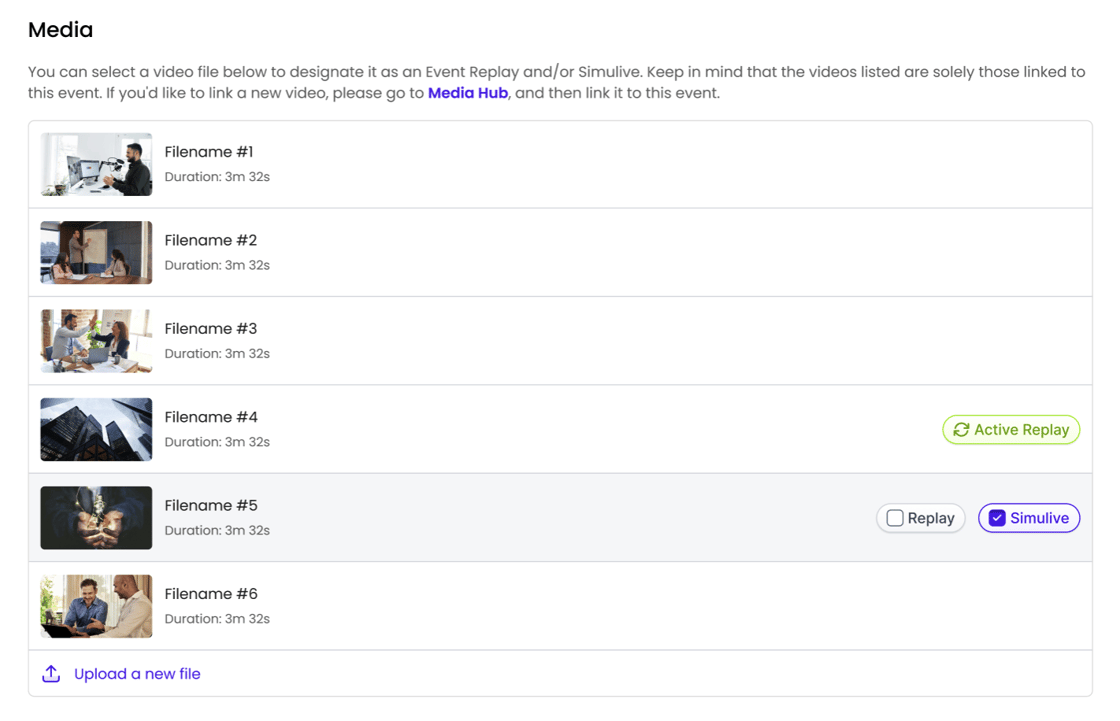Click the Filename #1 title text
Screen dimensions: 1120x721
(209, 151)
